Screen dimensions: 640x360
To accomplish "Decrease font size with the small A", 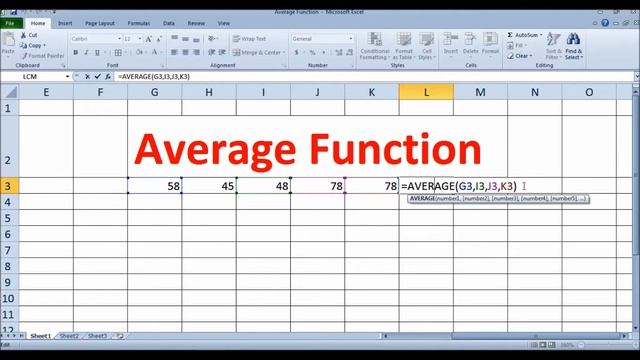I will pyautogui.click(x=159, y=39).
